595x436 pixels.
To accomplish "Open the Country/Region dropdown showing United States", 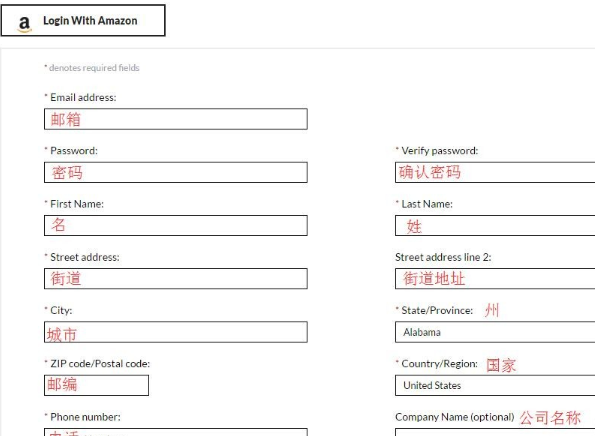I will click(495, 385).
